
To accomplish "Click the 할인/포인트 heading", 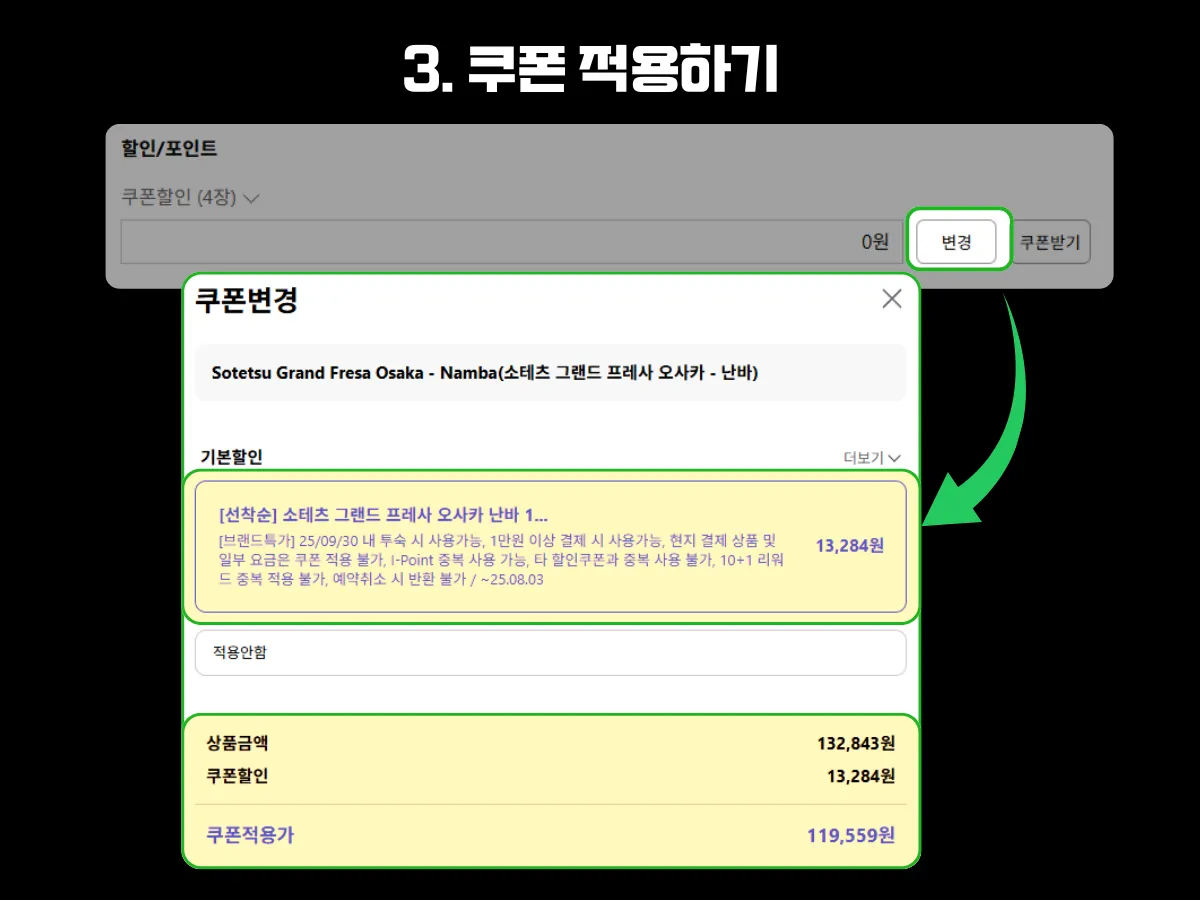I will (x=169, y=149).
